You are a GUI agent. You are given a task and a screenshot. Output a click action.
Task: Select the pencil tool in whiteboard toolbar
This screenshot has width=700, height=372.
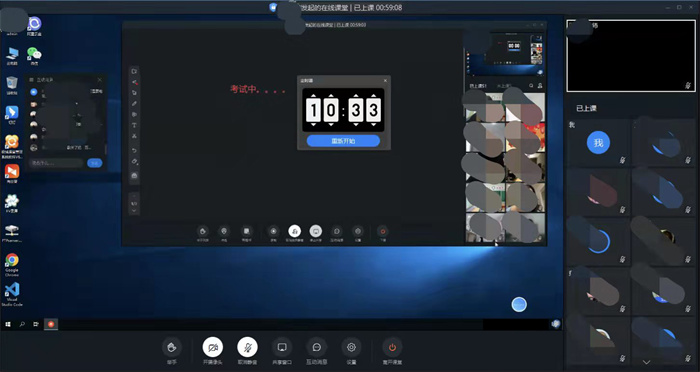point(134,104)
